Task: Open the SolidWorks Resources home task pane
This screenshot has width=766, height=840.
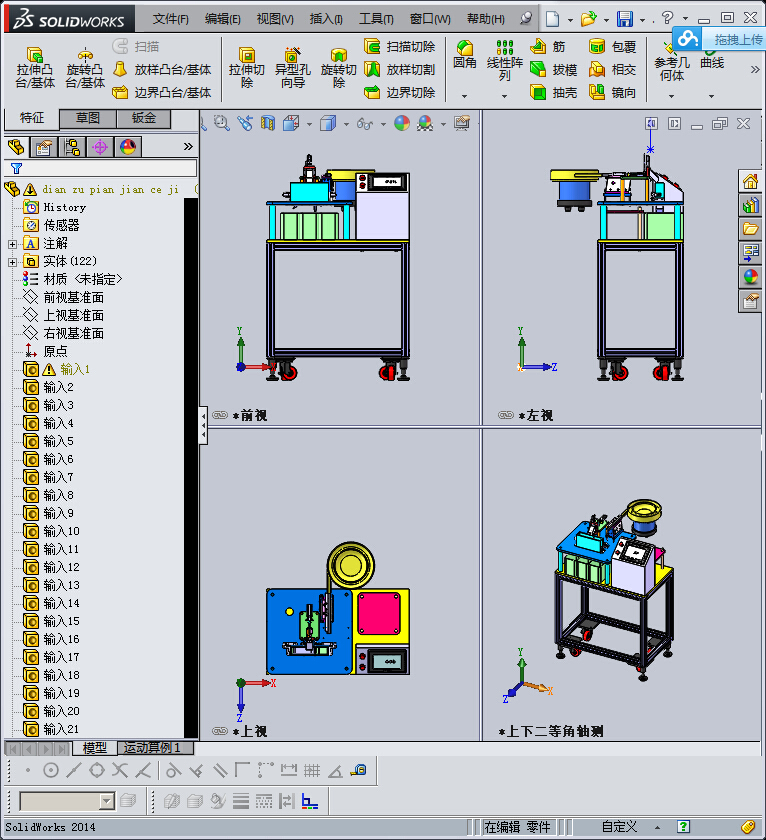Action: click(x=750, y=182)
